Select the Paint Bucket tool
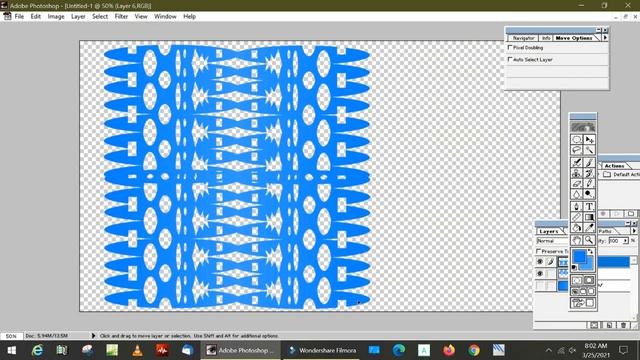The height and width of the screenshot is (360, 640). click(x=576, y=228)
